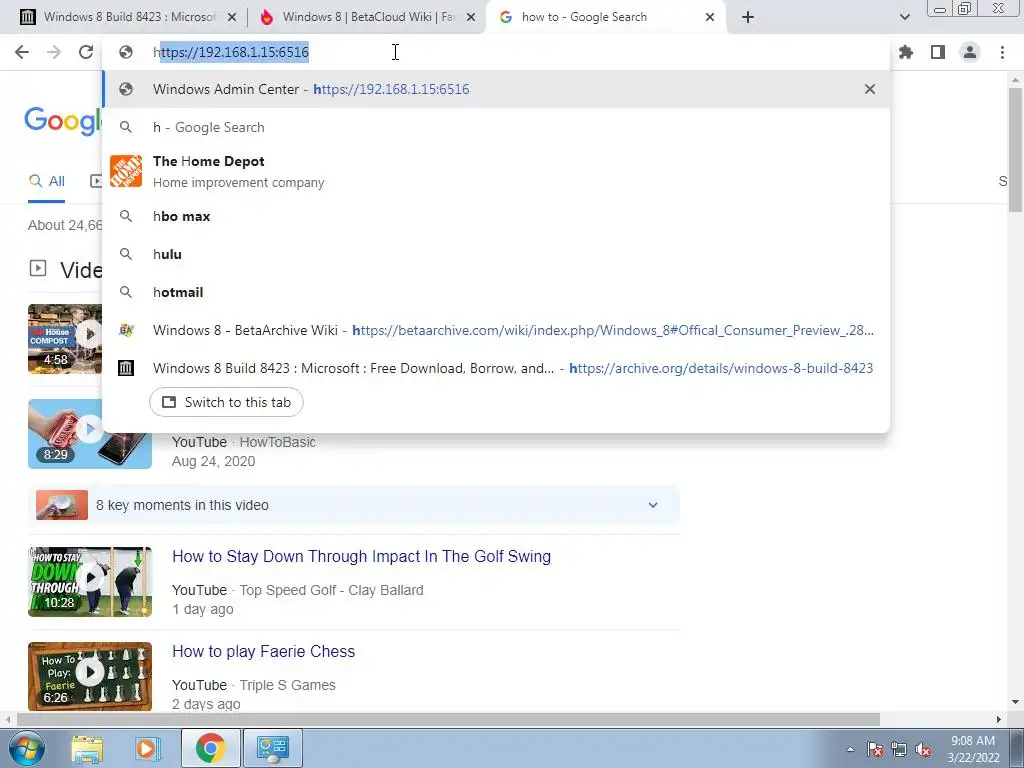Click the Home Depot logo icon
This screenshot has width=1024, height=768.
tap(125, 171)
